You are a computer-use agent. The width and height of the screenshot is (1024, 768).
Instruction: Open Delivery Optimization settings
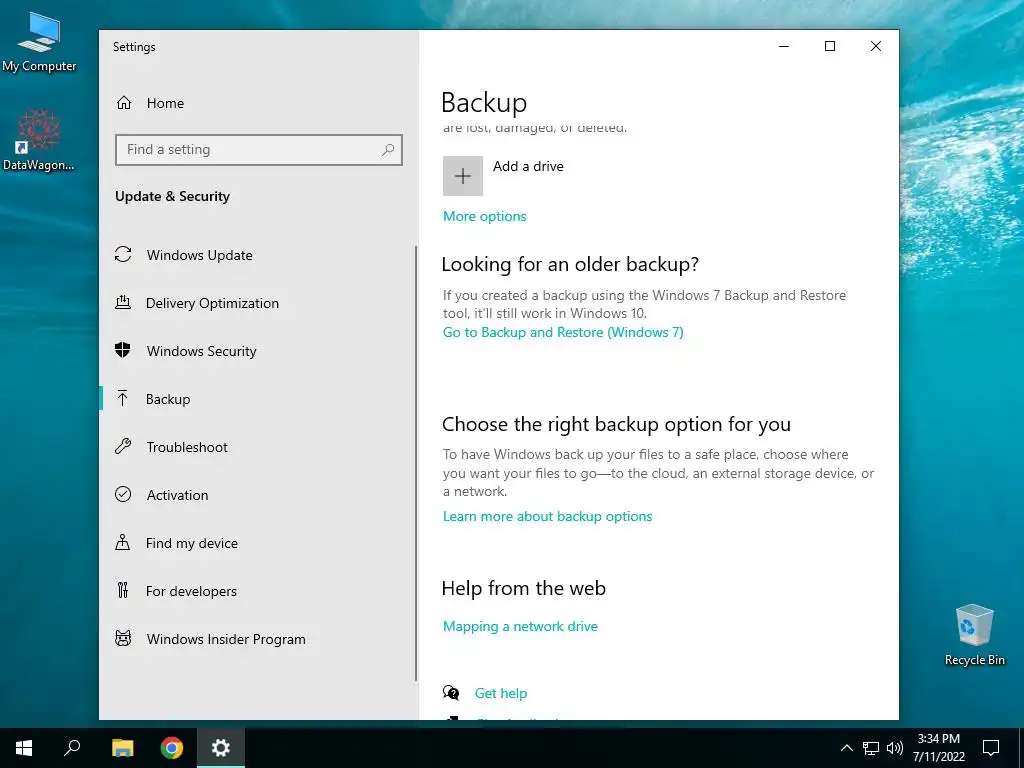[x=259, y=303]
